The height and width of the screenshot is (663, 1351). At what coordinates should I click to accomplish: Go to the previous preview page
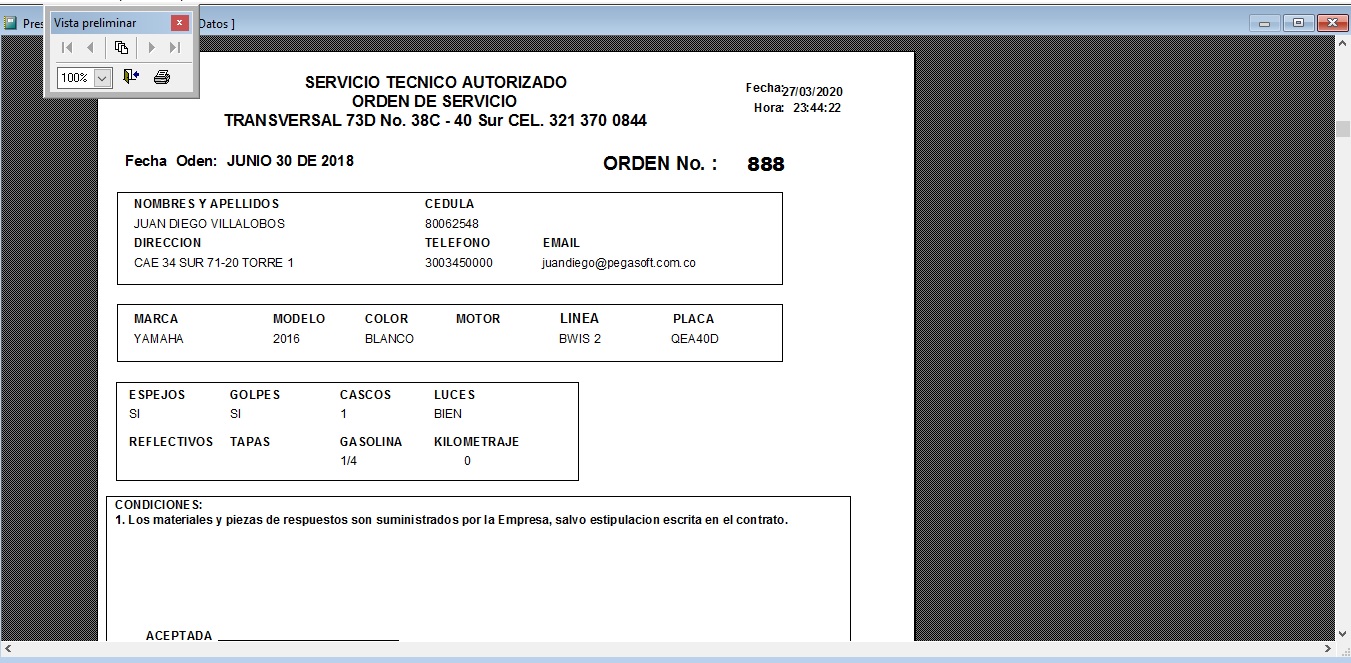click(x=90, y=47)
